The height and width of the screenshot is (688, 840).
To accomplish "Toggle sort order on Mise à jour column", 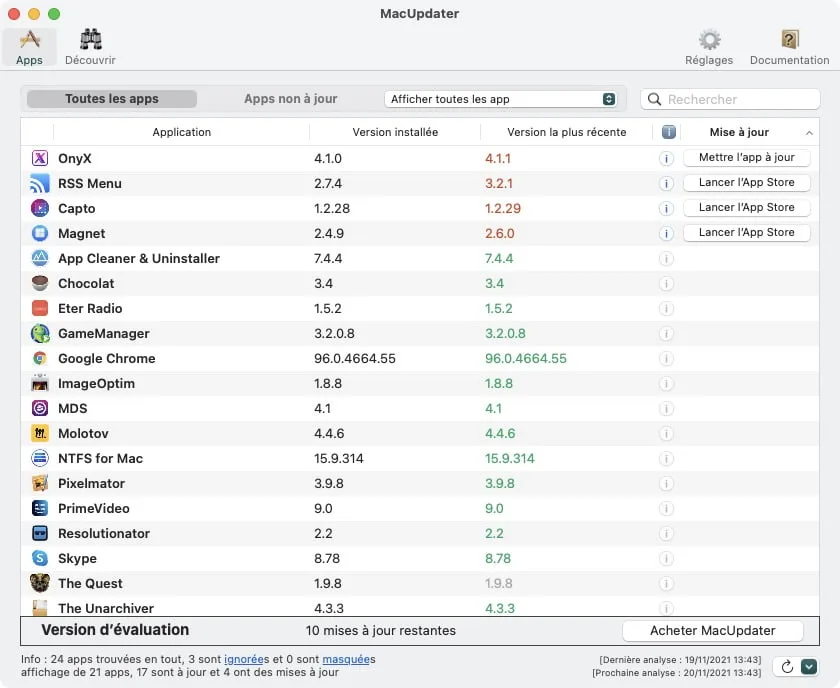I will 749,132.
